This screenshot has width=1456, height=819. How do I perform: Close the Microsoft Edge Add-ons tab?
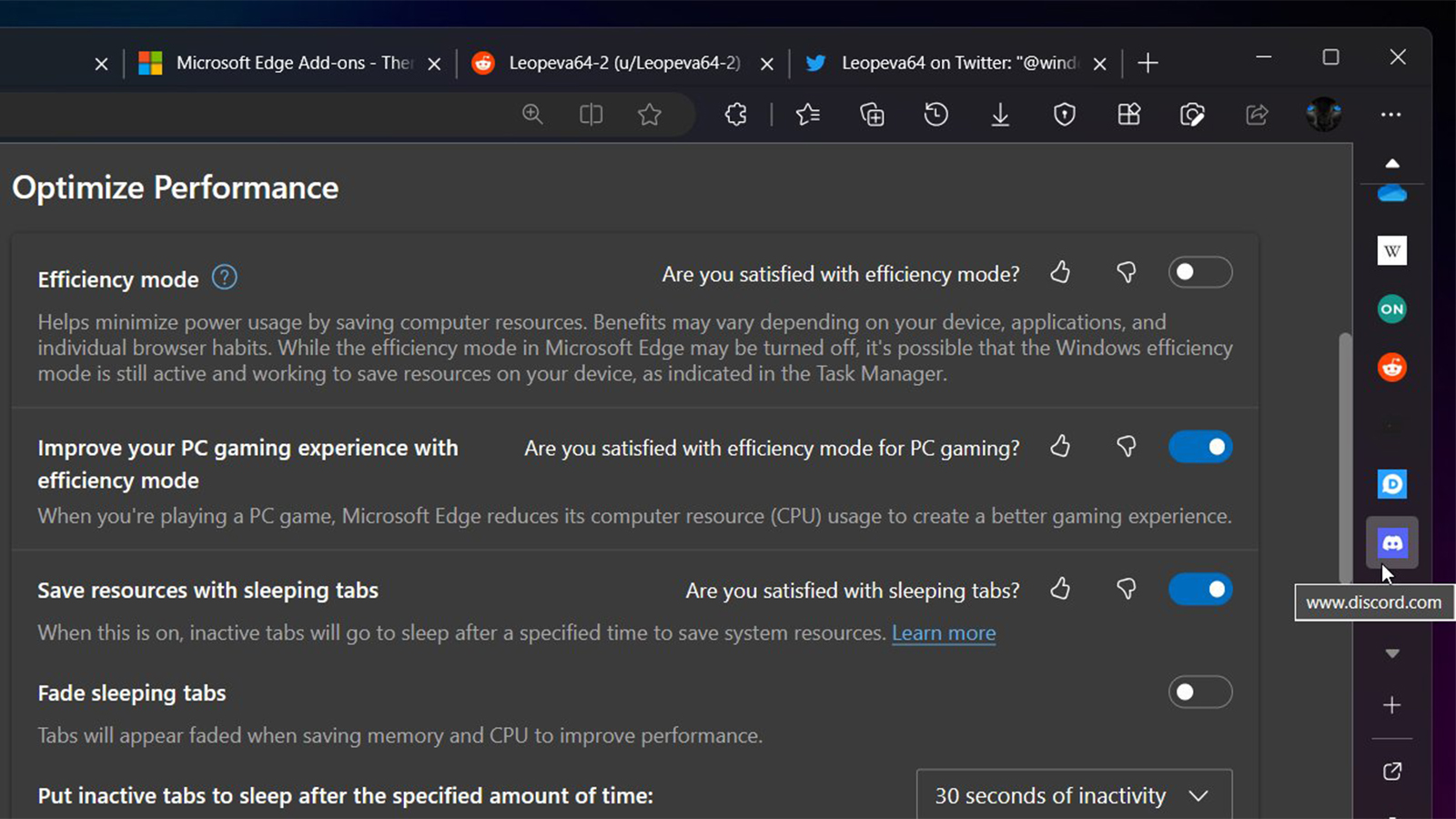coord(434,64)
